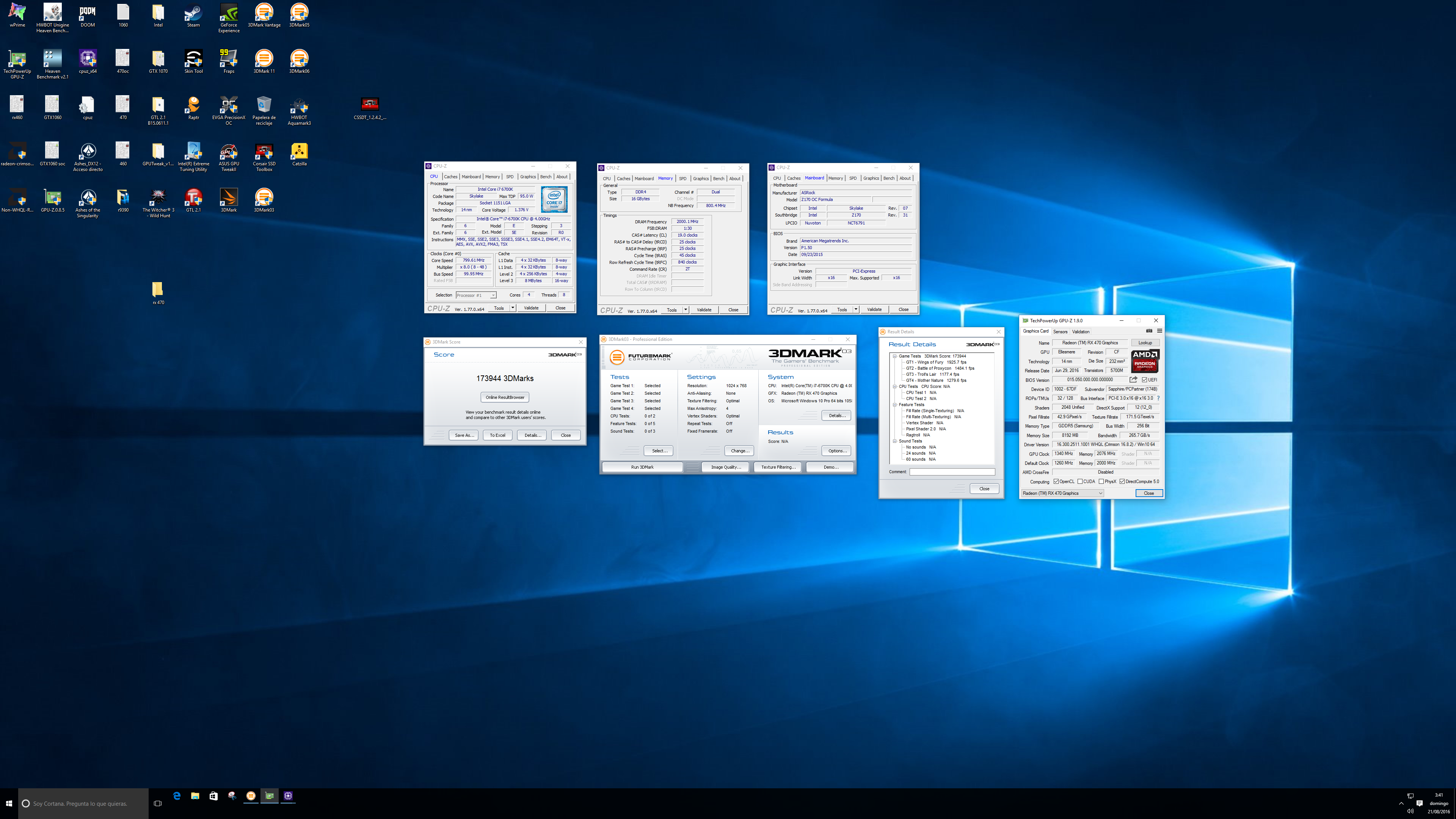The height and width of the screenshot is (819, 1456).
Task: Toggle the CUDA checkbox in GPU-Z
Action: [1080, 482]
